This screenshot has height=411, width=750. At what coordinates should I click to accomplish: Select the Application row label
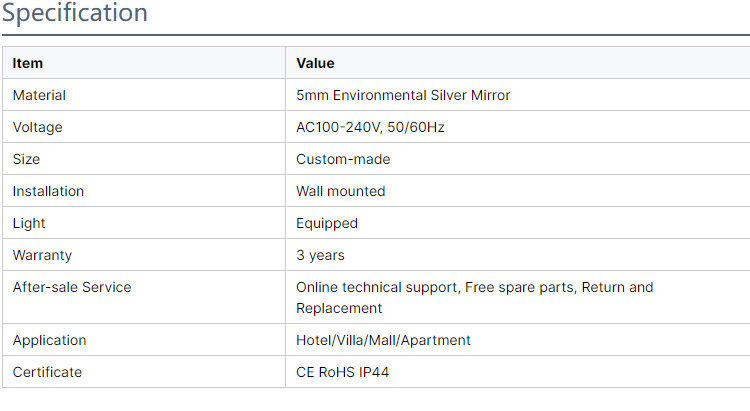[49, 340]
